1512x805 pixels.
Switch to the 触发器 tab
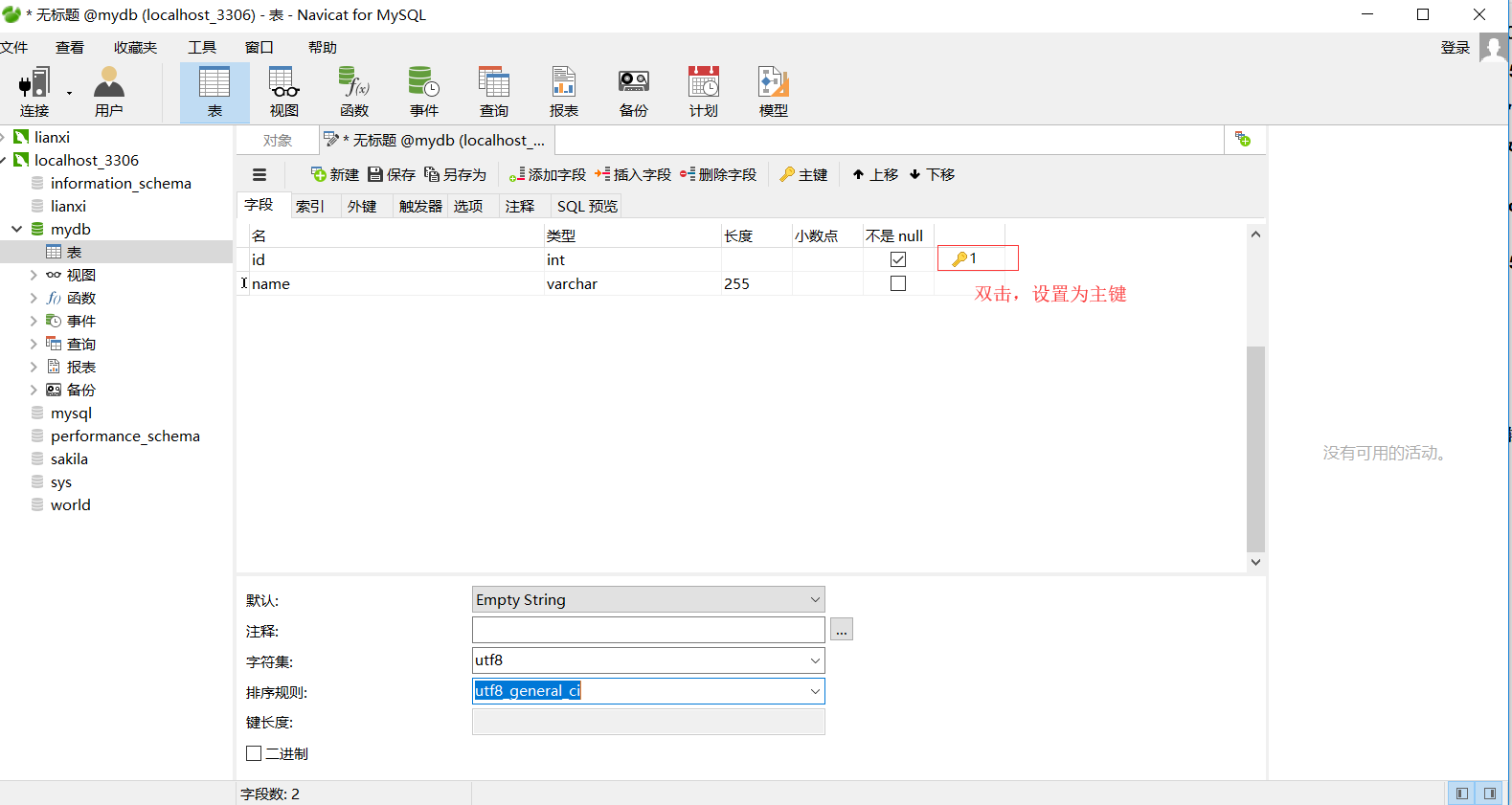click(420, 206)
